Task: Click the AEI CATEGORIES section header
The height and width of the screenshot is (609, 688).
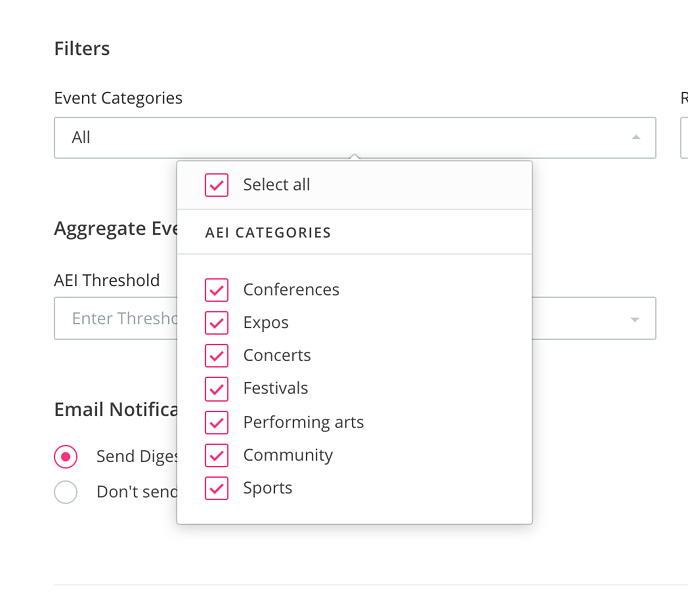Action: tap(268, 233)
